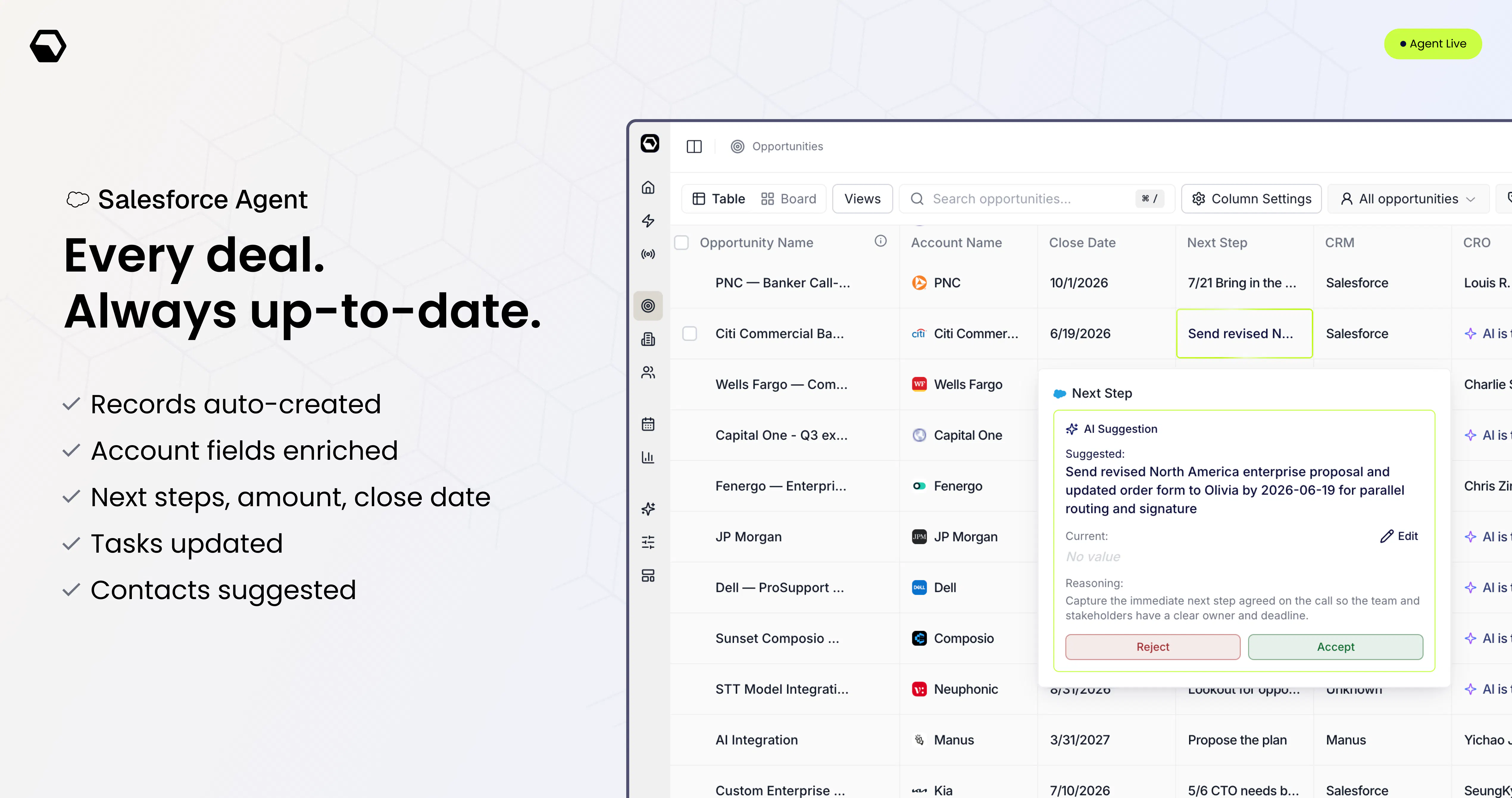
Task: Click the Composio account logo
Action: (x=919, y=638)
